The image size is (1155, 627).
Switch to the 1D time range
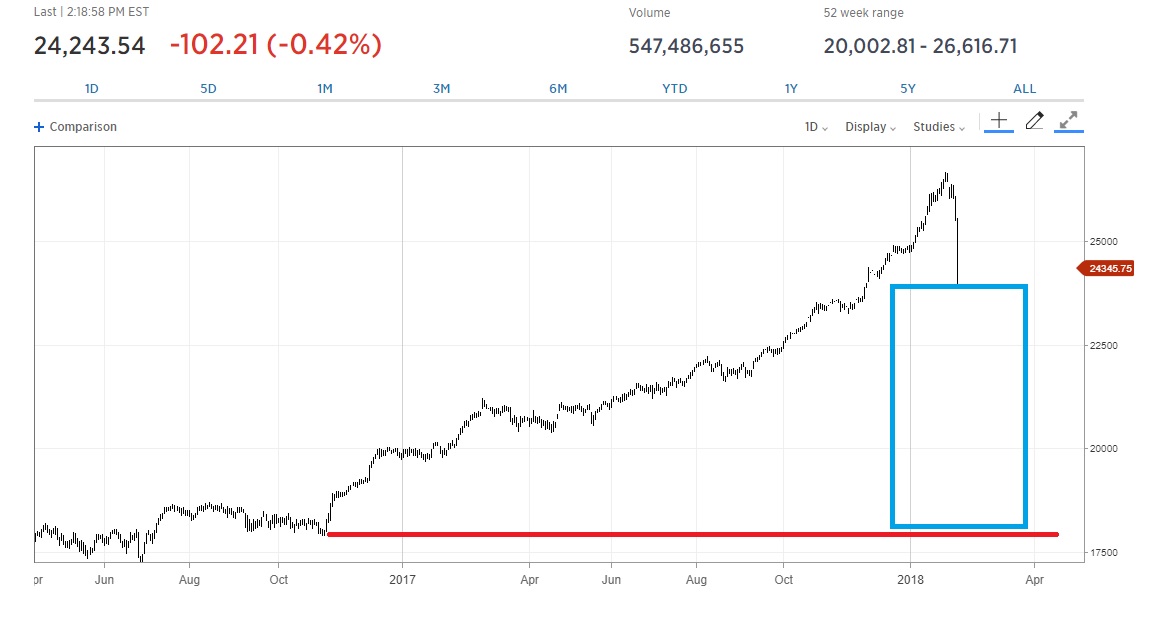(x=92, y=88)
